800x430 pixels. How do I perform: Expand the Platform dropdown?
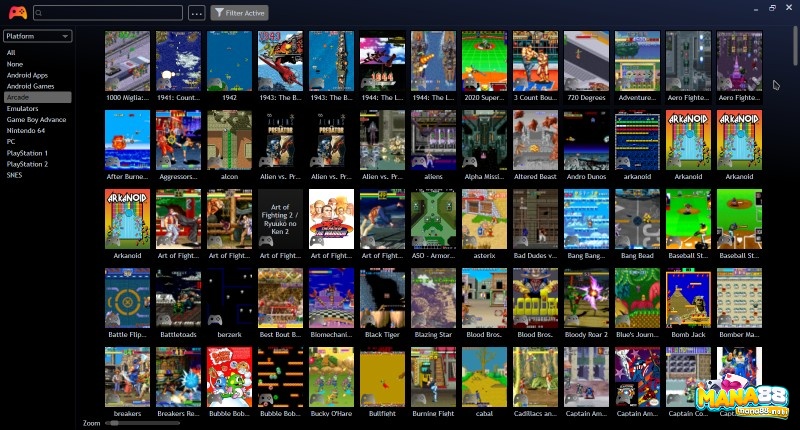38,36
